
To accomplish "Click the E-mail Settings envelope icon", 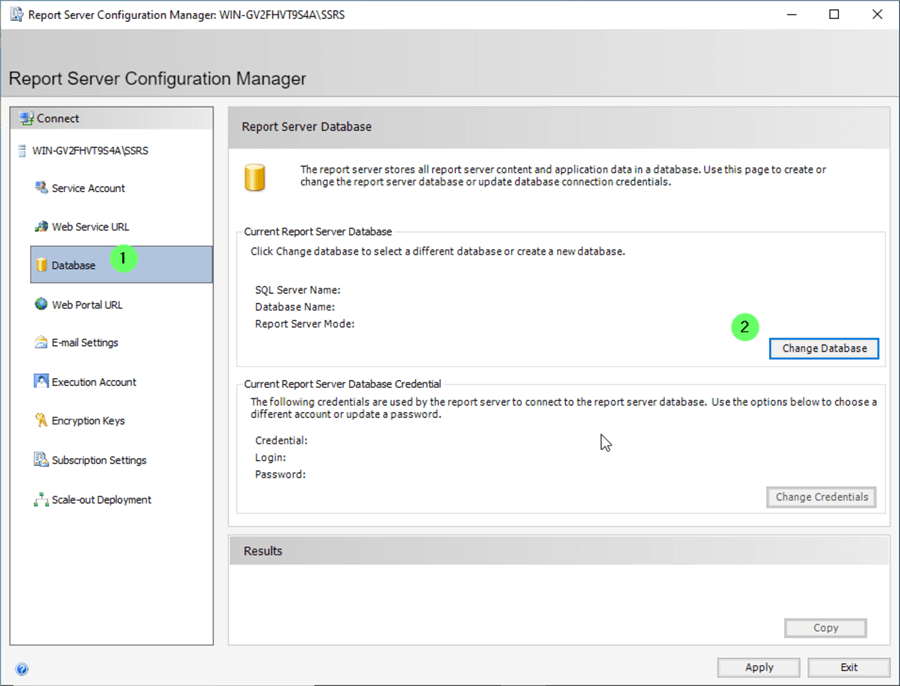I will (41, 343).
